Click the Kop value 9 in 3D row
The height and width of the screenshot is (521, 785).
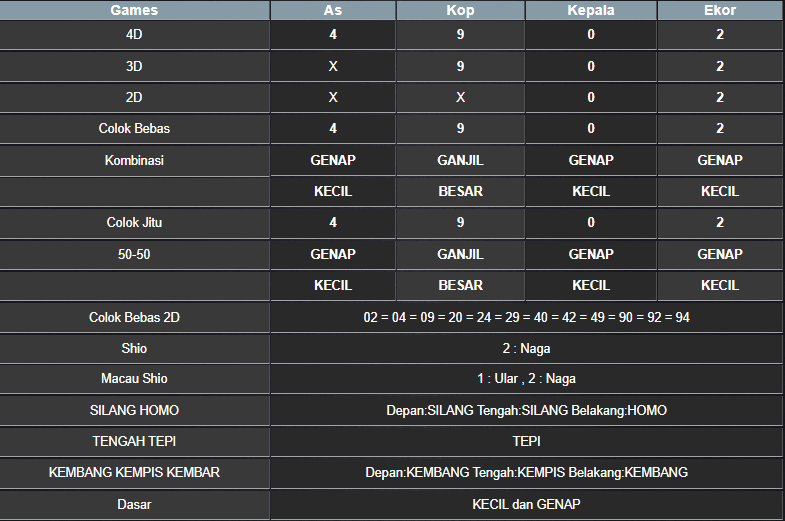[x=460, y=66]
